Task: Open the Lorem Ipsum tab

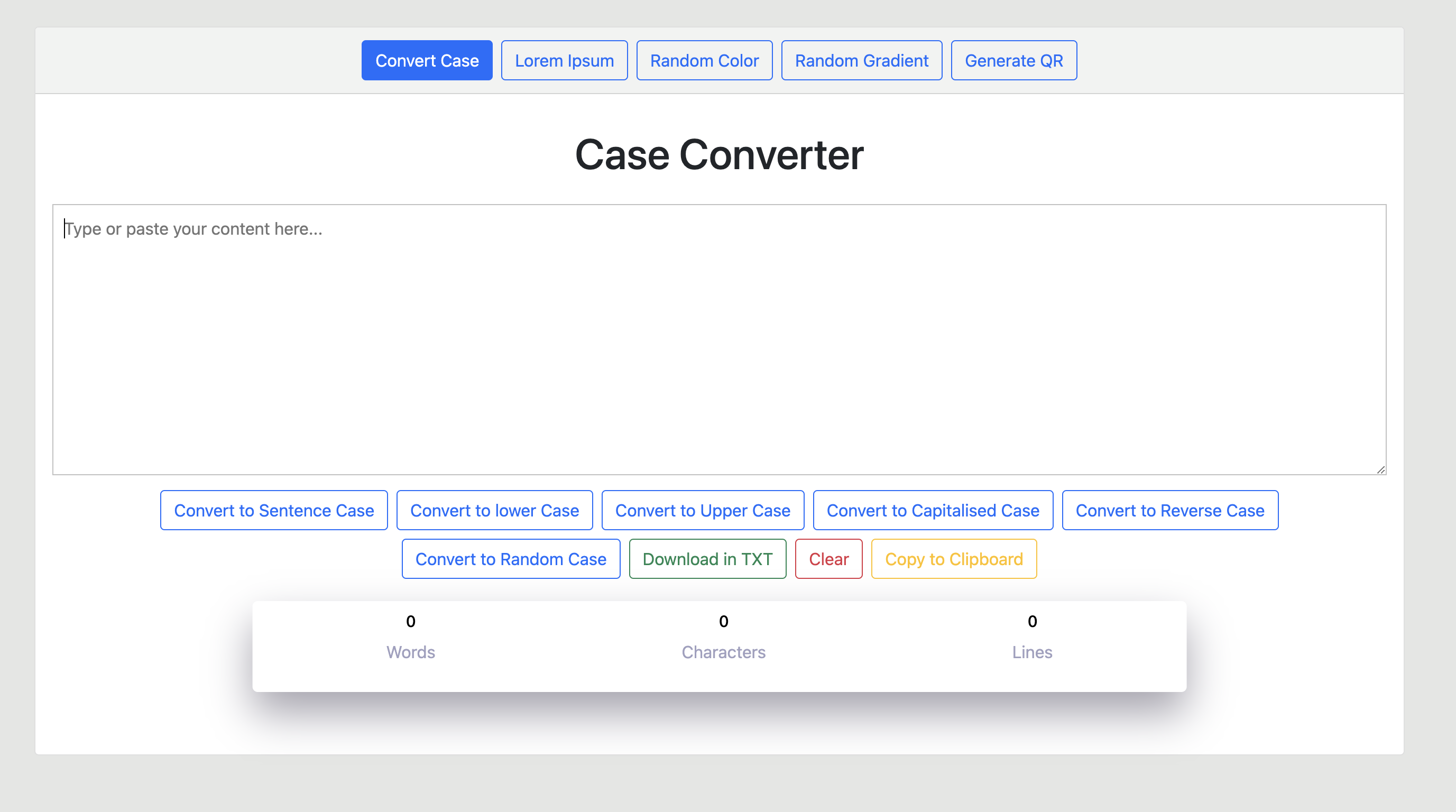Action: tap(564, 60)
